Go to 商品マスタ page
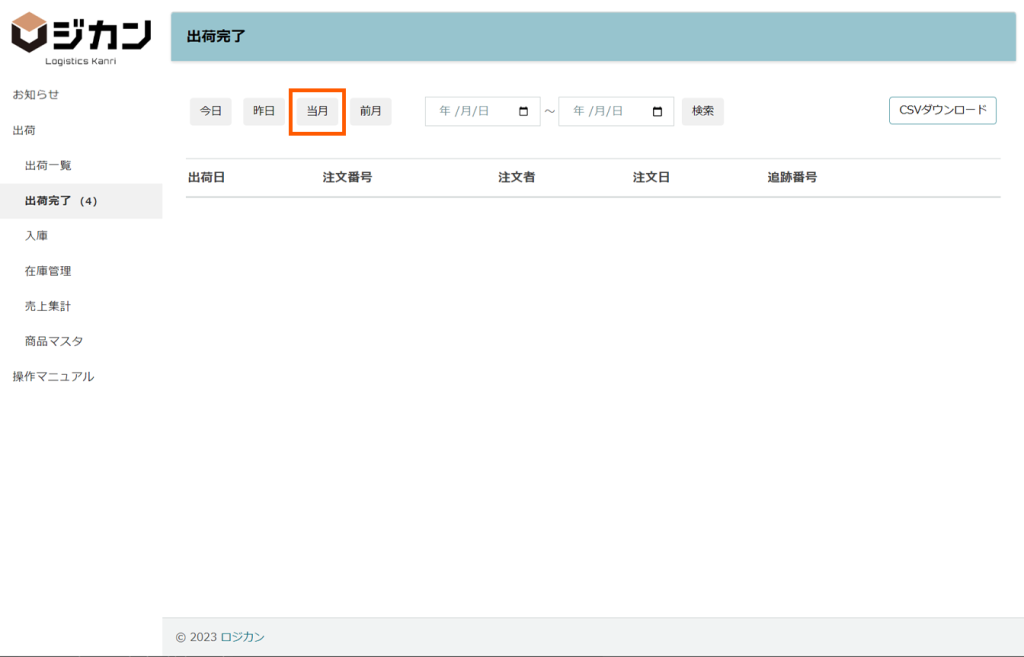The image size is (1024, 657). 54,341
